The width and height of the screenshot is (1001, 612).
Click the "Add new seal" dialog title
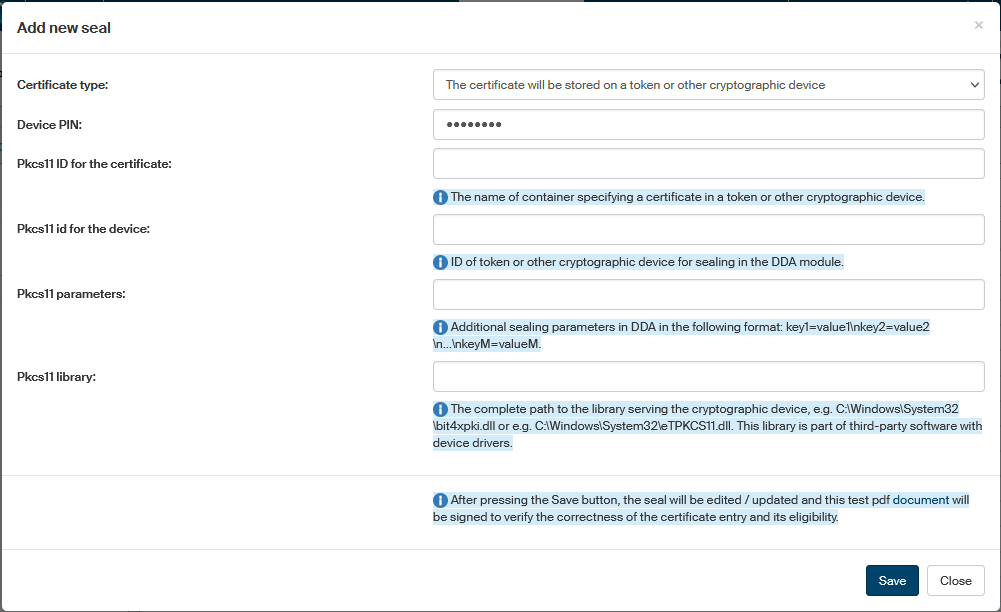click(64, 28)
